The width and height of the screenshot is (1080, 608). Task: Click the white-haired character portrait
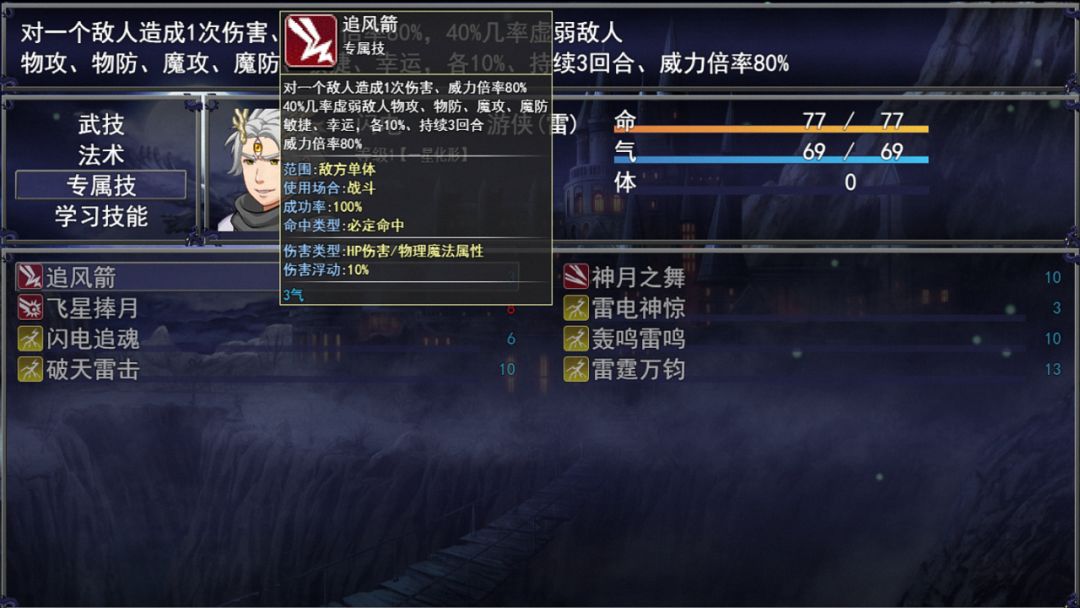249,169
